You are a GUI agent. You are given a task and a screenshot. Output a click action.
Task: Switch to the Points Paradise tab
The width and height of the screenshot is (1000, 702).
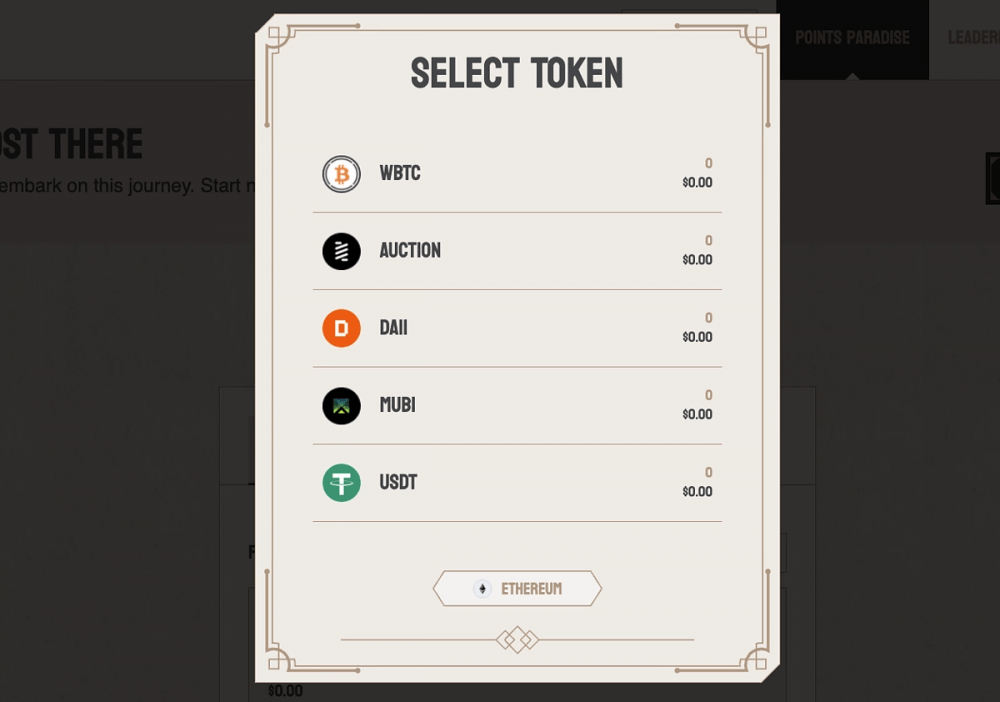coord(852,38)
